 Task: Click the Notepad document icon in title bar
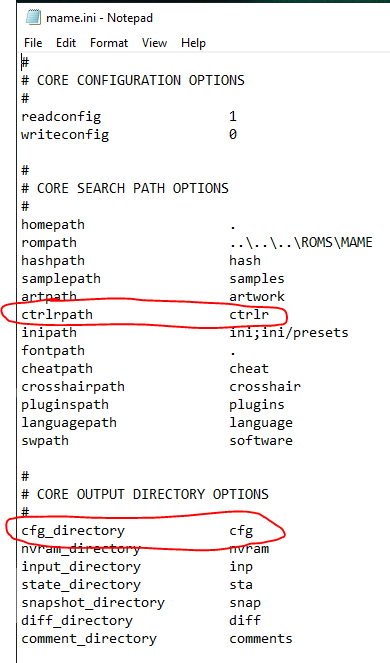click(33, 17)
